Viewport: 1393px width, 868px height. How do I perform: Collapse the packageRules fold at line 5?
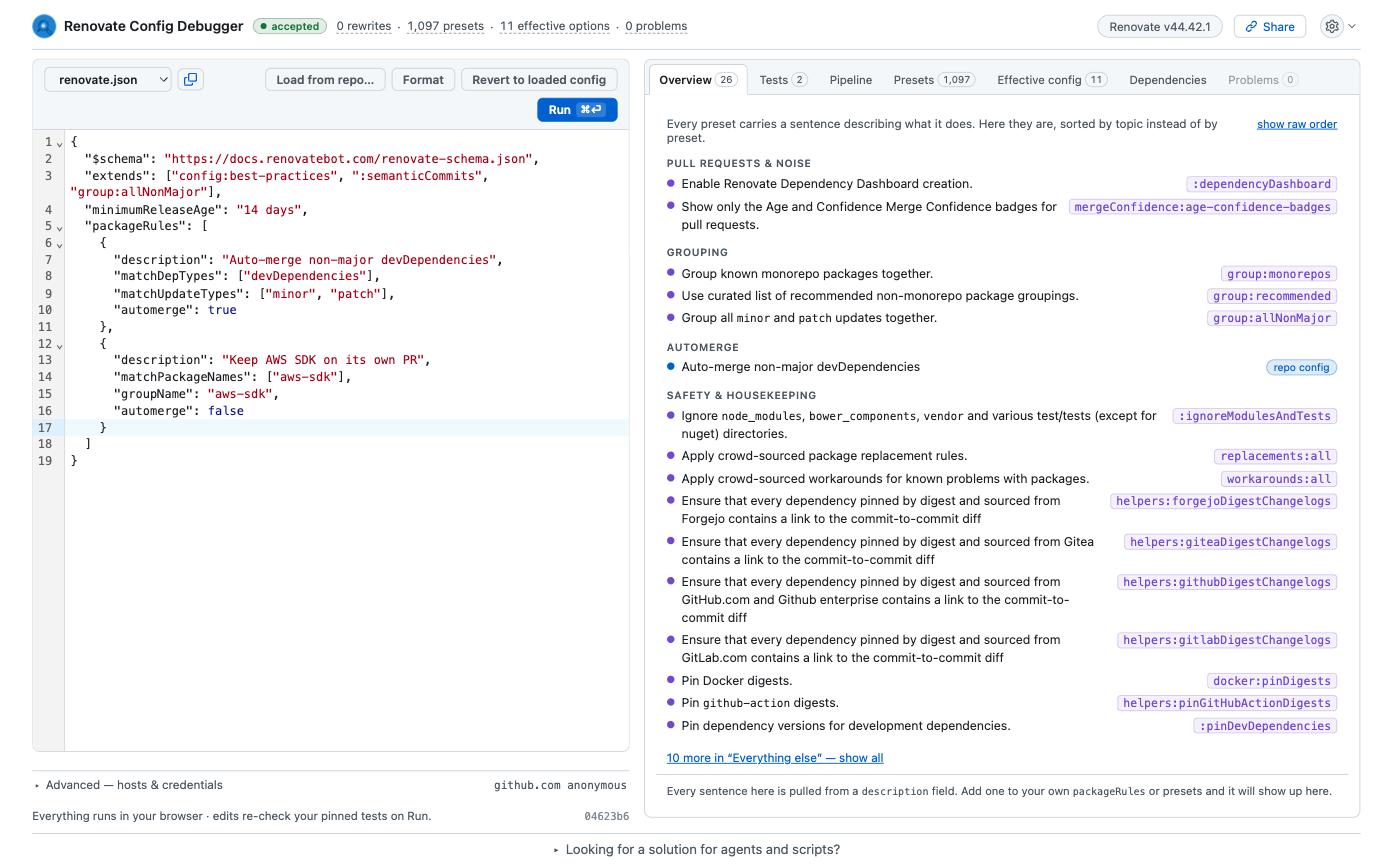[59, 227]
